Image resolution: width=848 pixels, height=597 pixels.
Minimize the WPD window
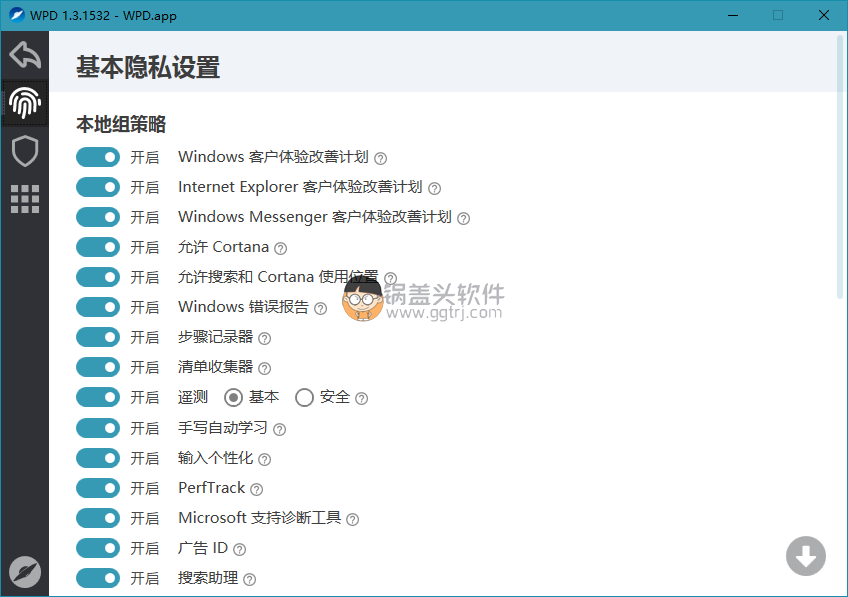click(733, 15)
